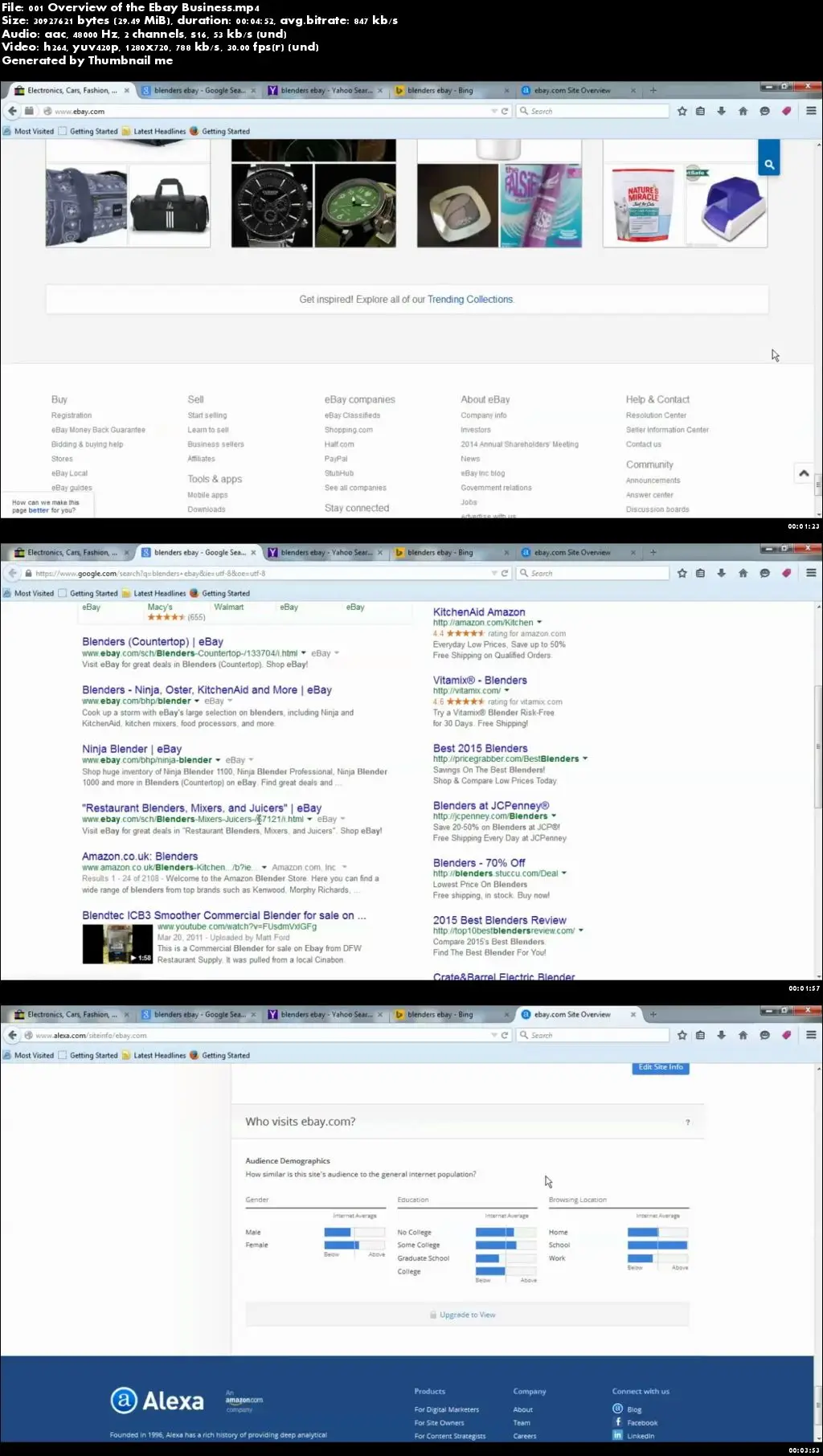Switch to the blenders ebay - Bing tab in the ebay.com window

(450, 91)
